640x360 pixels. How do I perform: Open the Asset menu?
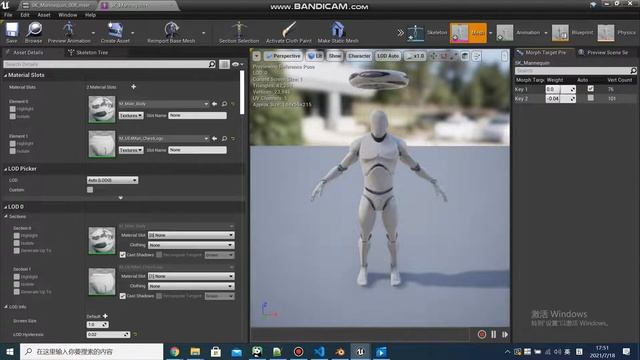(x=44, y=15)
